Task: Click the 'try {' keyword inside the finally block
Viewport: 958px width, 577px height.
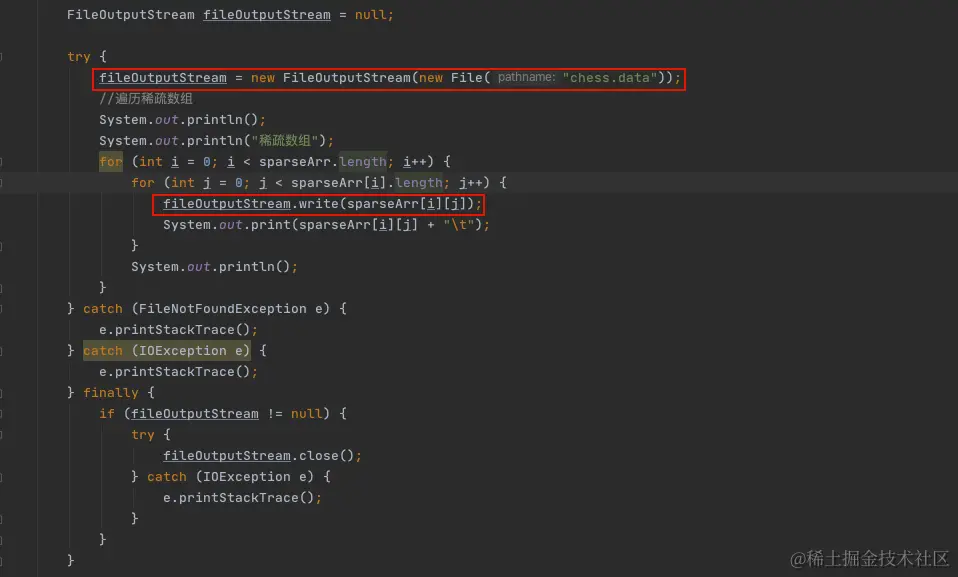Action: coord(150,435)
